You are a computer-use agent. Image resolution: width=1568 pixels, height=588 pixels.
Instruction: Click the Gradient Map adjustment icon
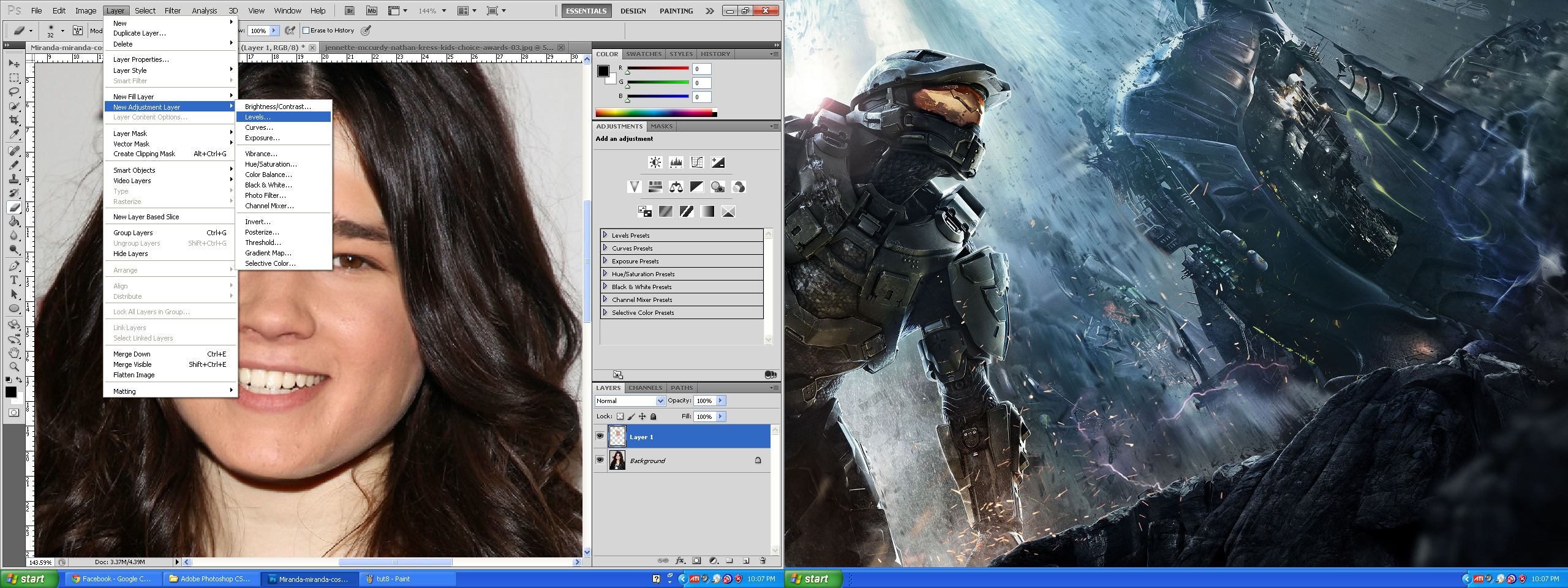point(707,211)
